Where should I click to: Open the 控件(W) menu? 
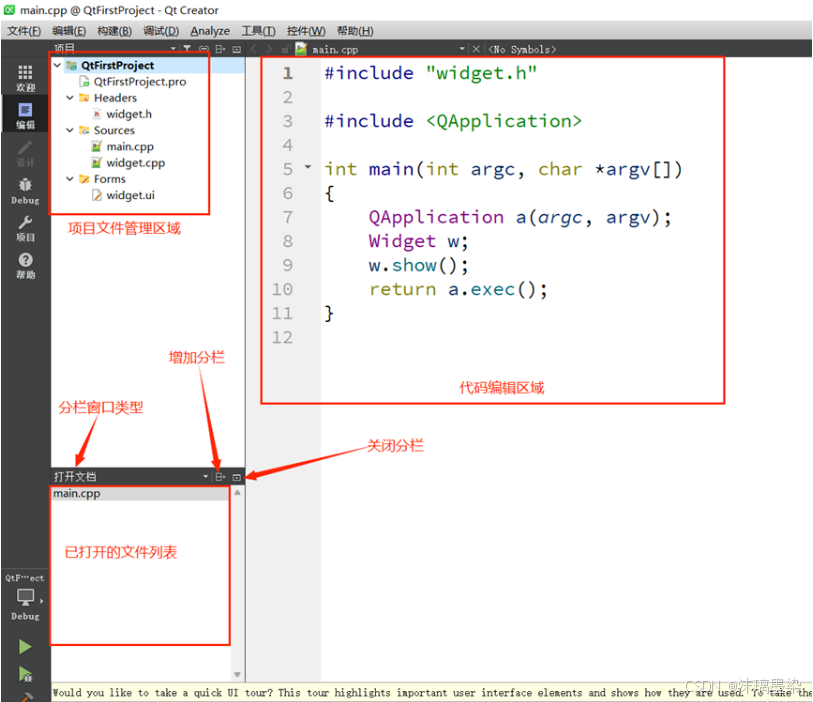point(306,31)
